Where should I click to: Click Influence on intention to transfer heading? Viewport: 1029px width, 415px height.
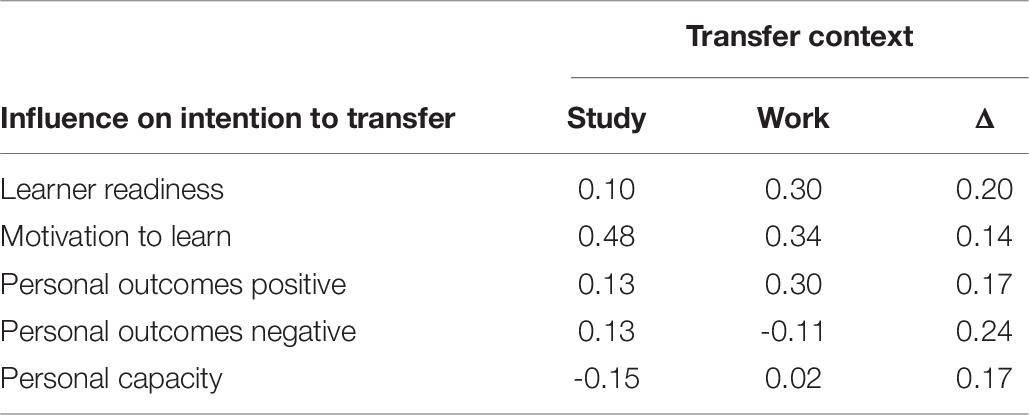click(x=227, y=119)
